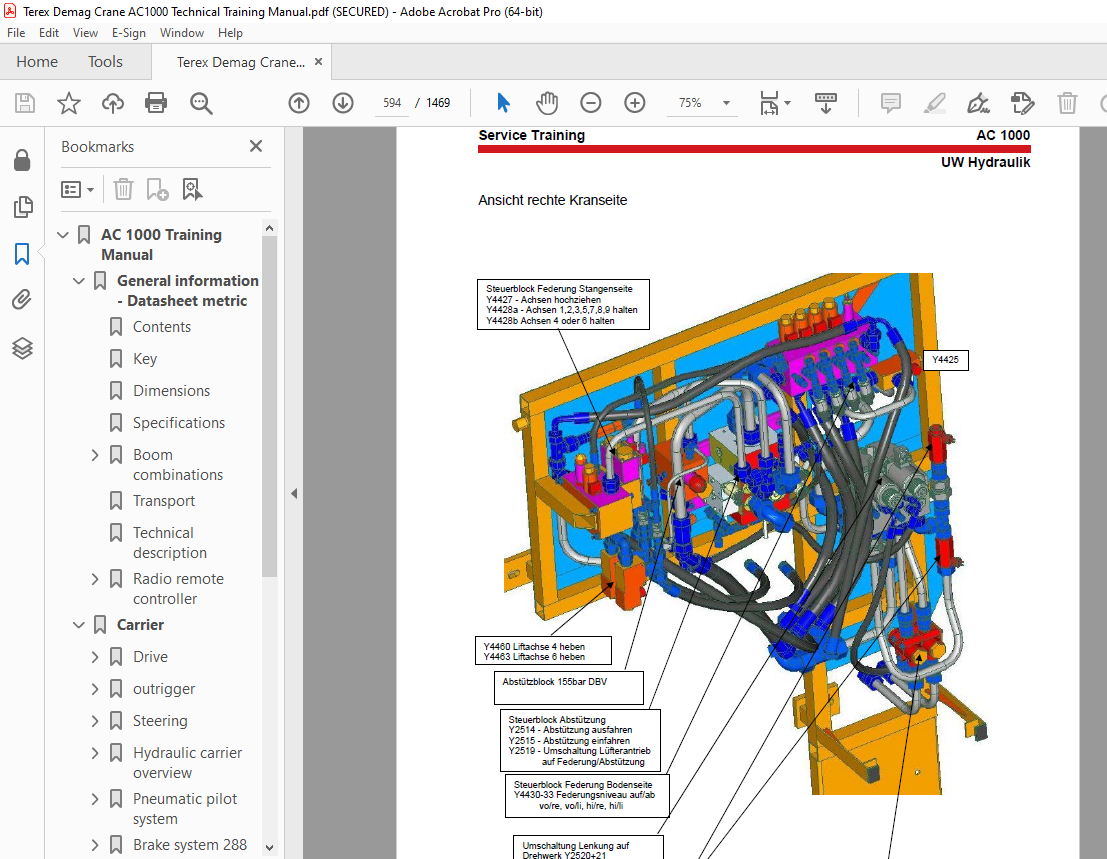Open the Fill & Sign pen tool
The height and width of the screenshot is (859, 1107).
pos(979,103)
